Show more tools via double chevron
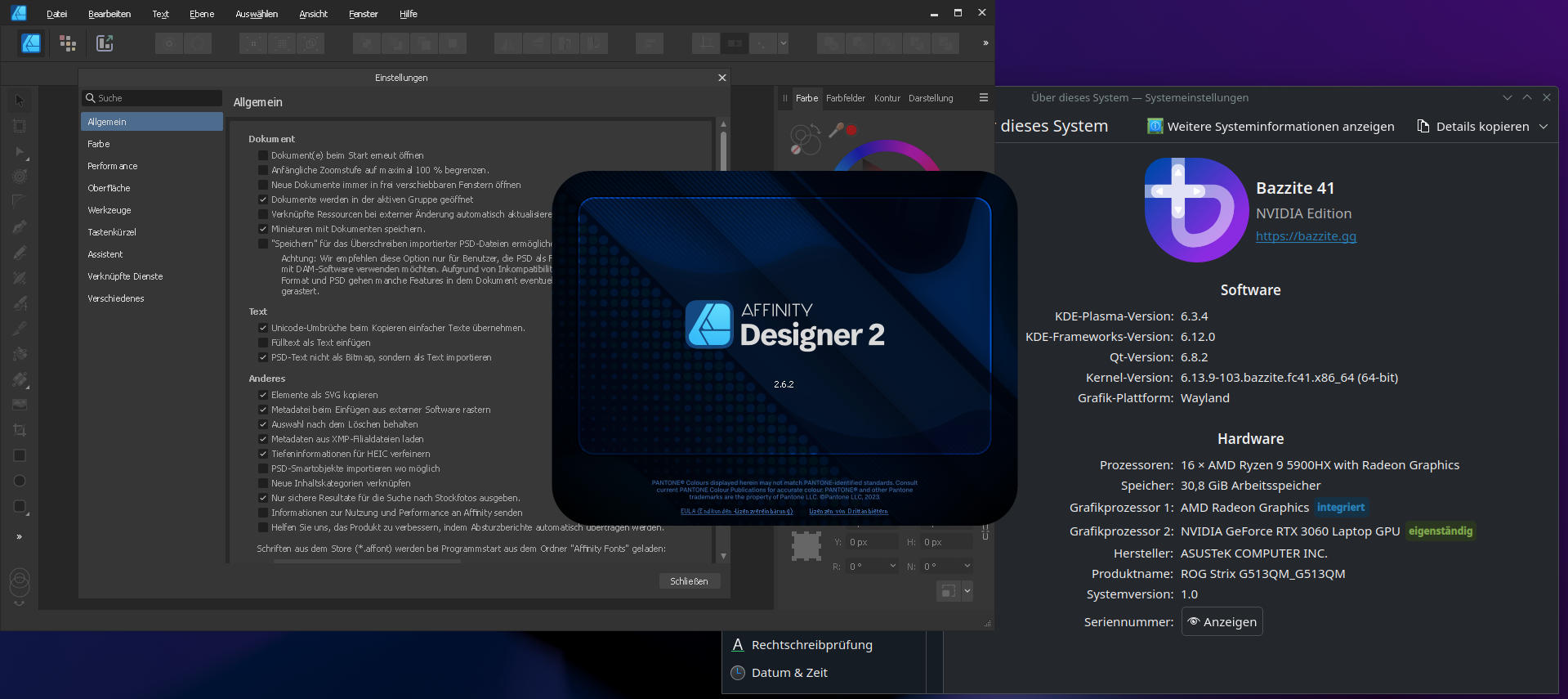The width and height of the screenshot is (1568, 699). (x=19, y=537)
